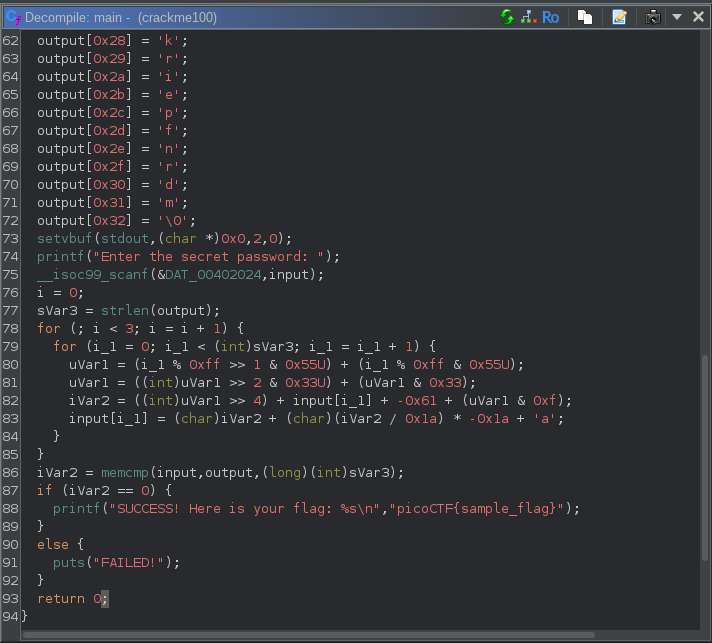
Task: Click the inner for keyword on line 79
Action: point(64,346)
